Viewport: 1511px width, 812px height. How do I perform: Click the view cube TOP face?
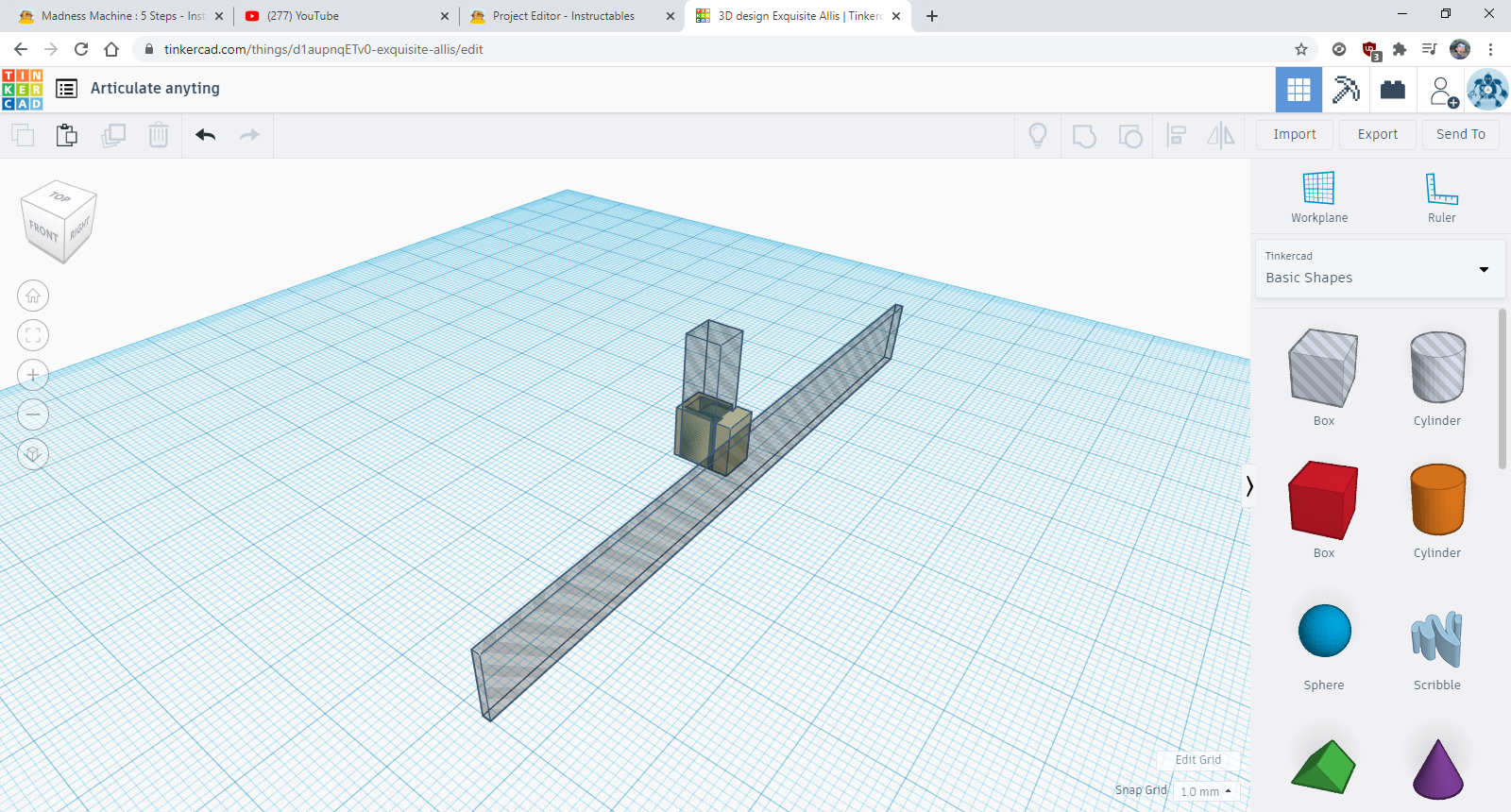tap(60, 196)
